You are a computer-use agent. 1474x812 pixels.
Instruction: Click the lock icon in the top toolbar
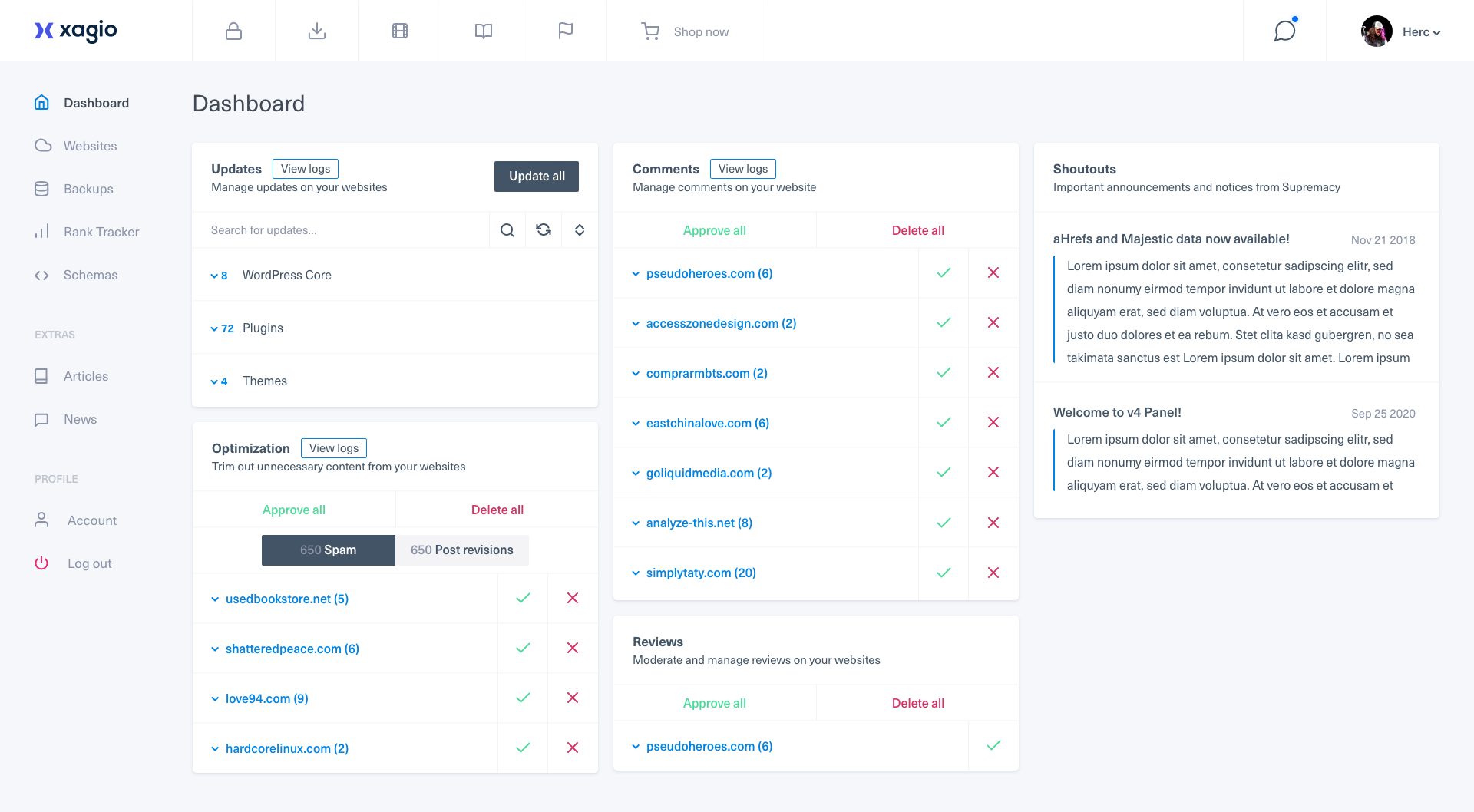pos(233,31)
